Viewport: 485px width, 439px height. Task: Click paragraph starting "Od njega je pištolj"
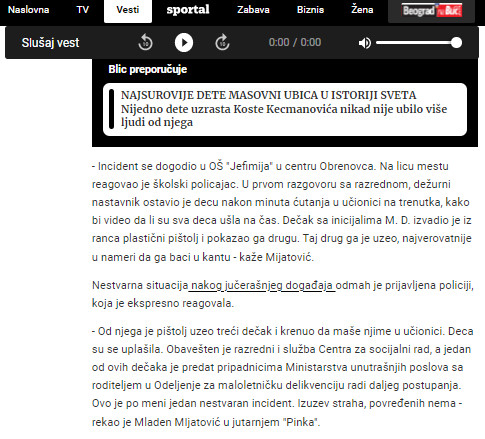pos(283,377)
